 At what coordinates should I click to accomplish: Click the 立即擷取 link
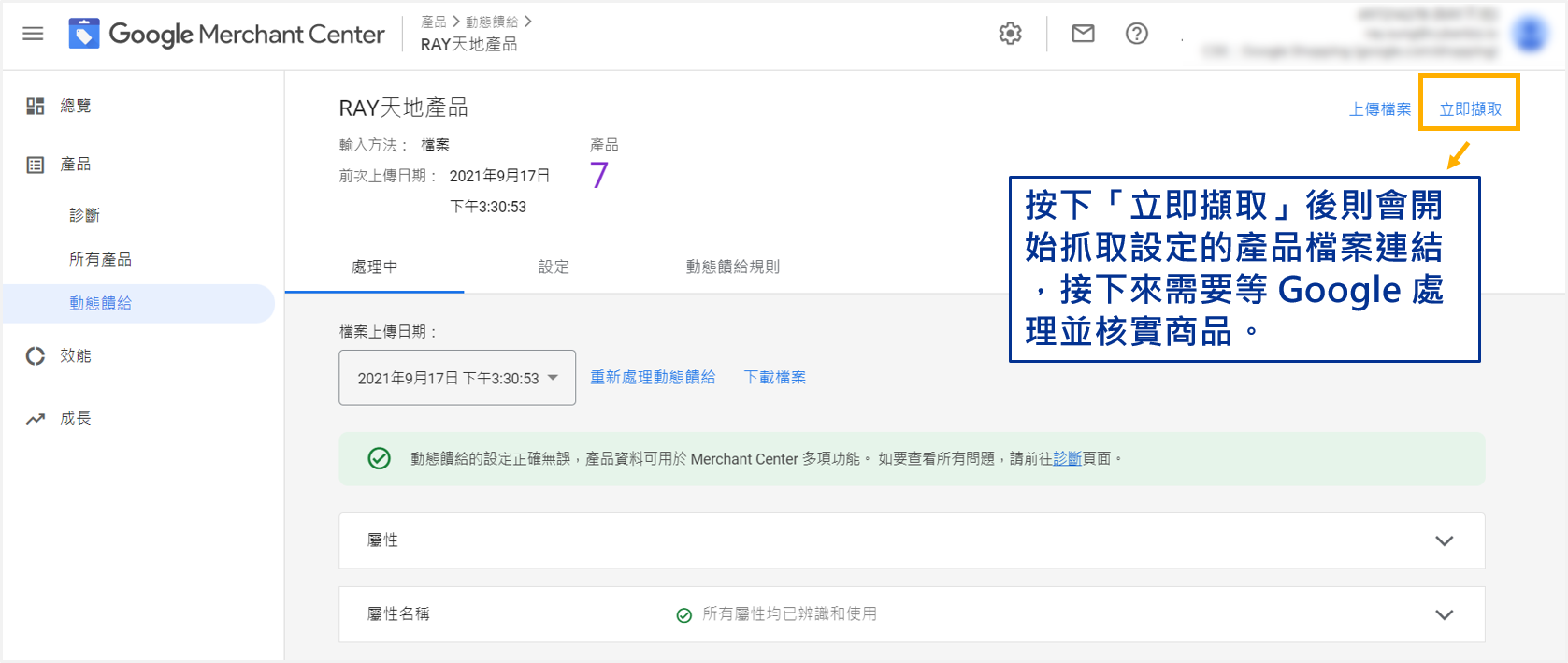click(1470, 109)
